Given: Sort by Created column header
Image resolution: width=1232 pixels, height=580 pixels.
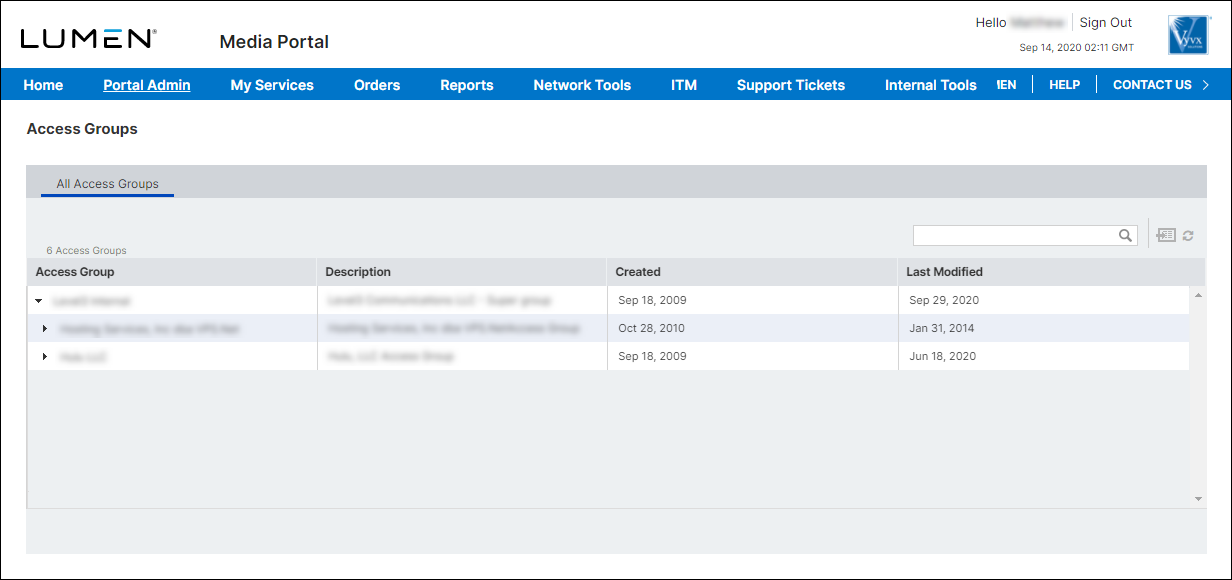Looking at the screenshot, I should [x=752, y=272].
